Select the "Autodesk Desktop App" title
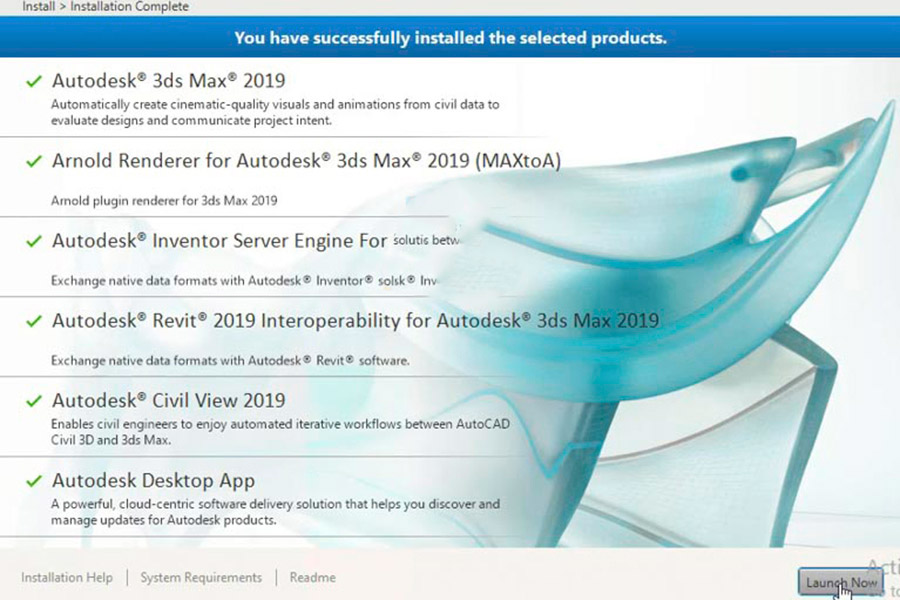This screenshot has height=600, width=900. point(153,481)
